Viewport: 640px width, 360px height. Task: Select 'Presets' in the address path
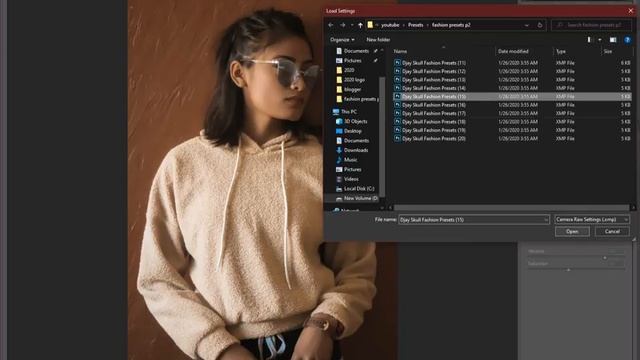point(416,25)
